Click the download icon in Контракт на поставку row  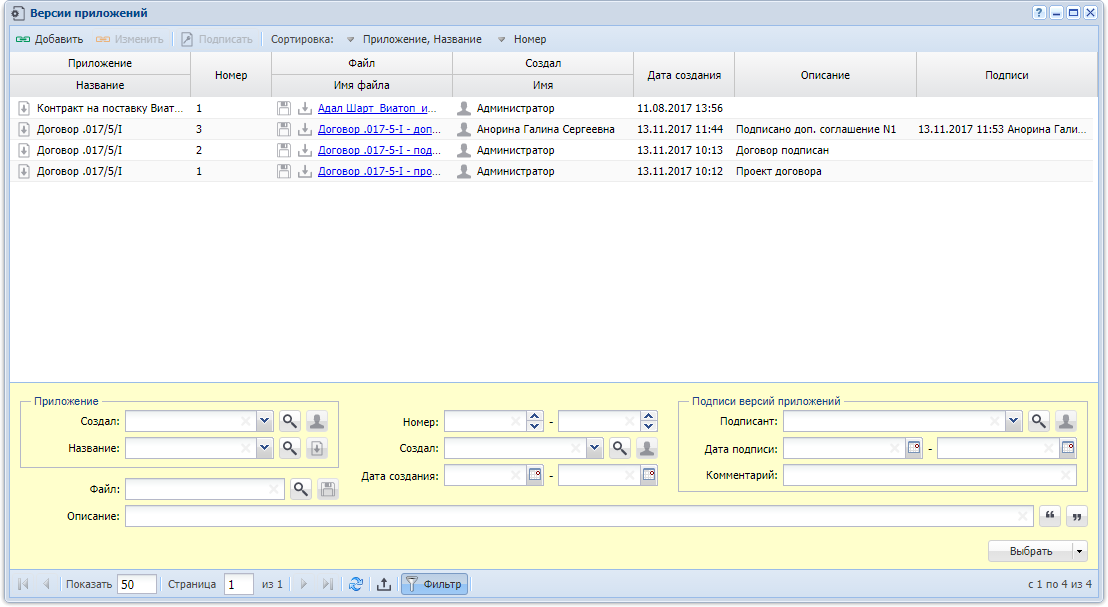point(305,108)
